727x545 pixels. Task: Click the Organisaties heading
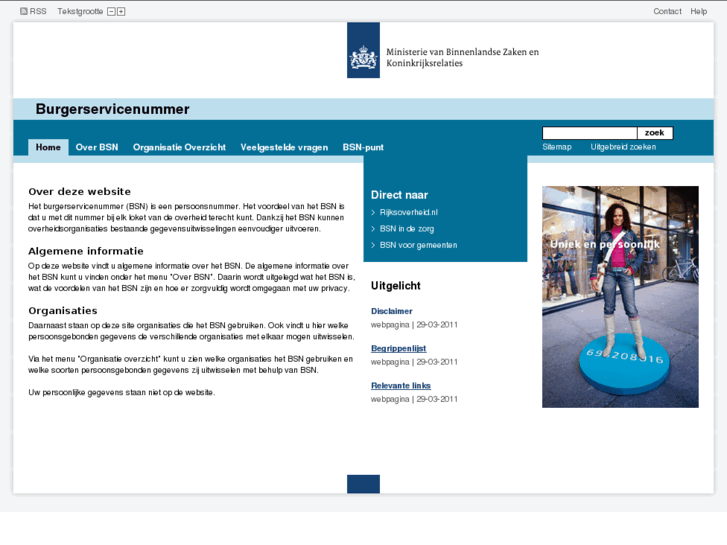[63, 310]
